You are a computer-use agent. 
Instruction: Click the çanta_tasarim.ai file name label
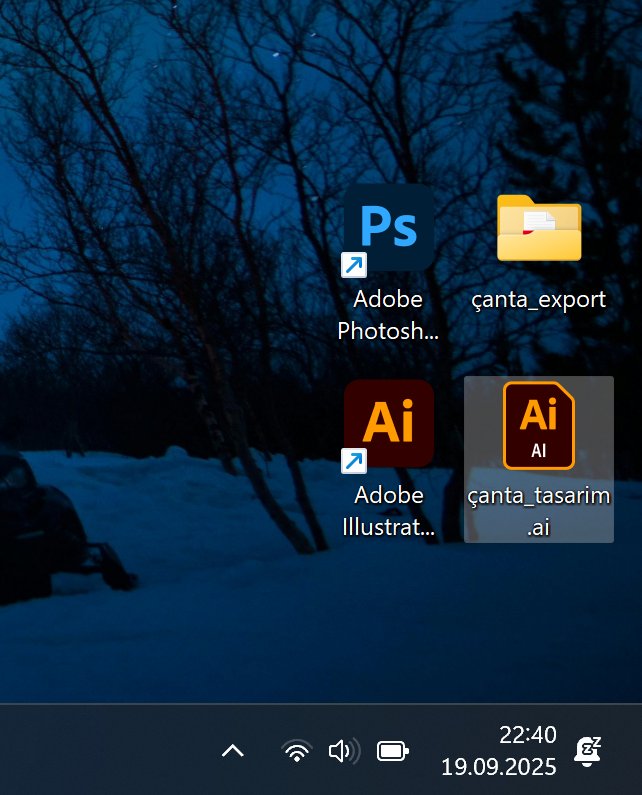click(x=539, y=511)
